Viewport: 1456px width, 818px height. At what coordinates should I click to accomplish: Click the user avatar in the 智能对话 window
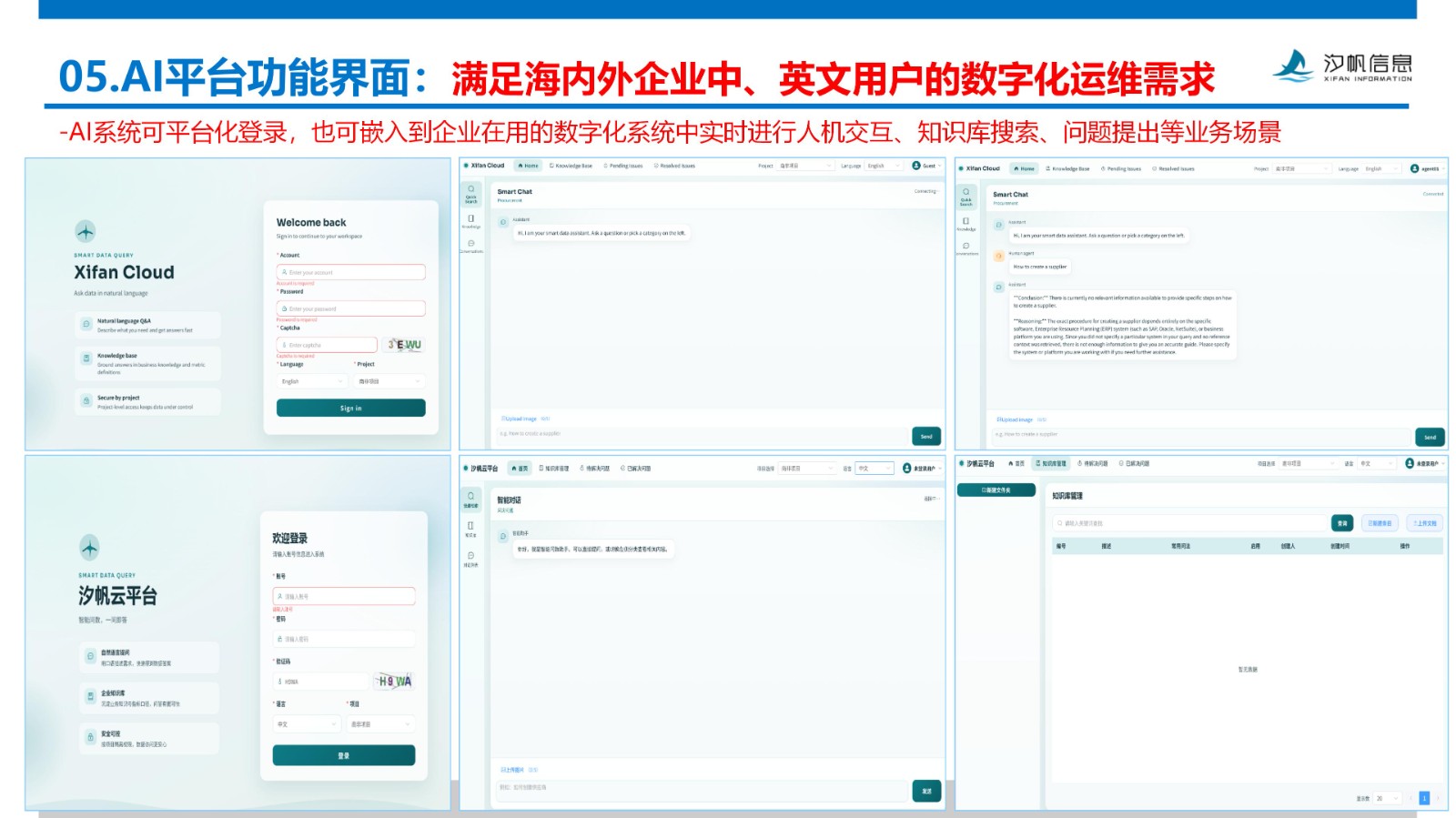click(x=906, y=469)
